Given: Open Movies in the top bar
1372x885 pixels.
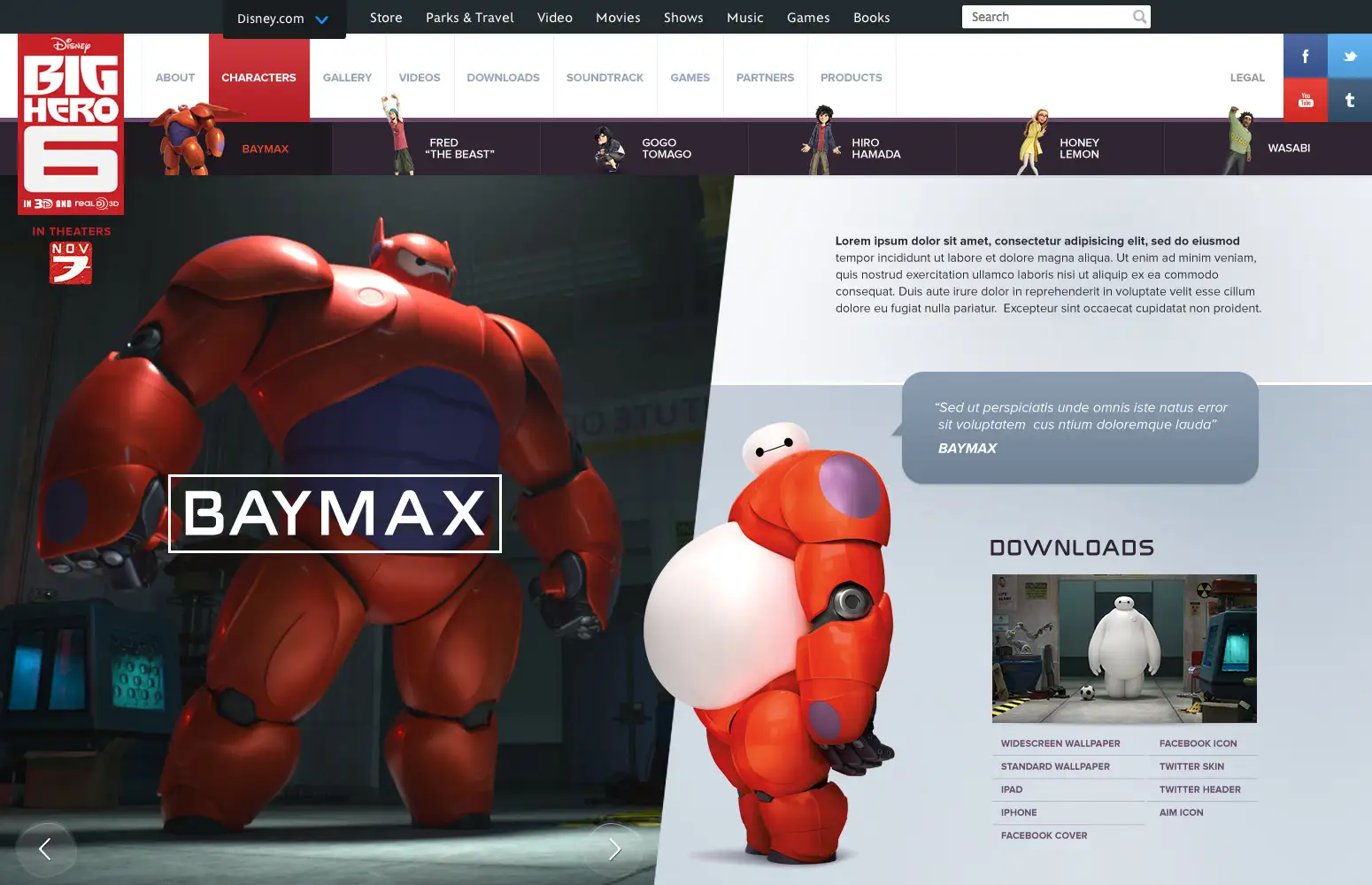Looking at the screenshot, I should click(618, 18).
